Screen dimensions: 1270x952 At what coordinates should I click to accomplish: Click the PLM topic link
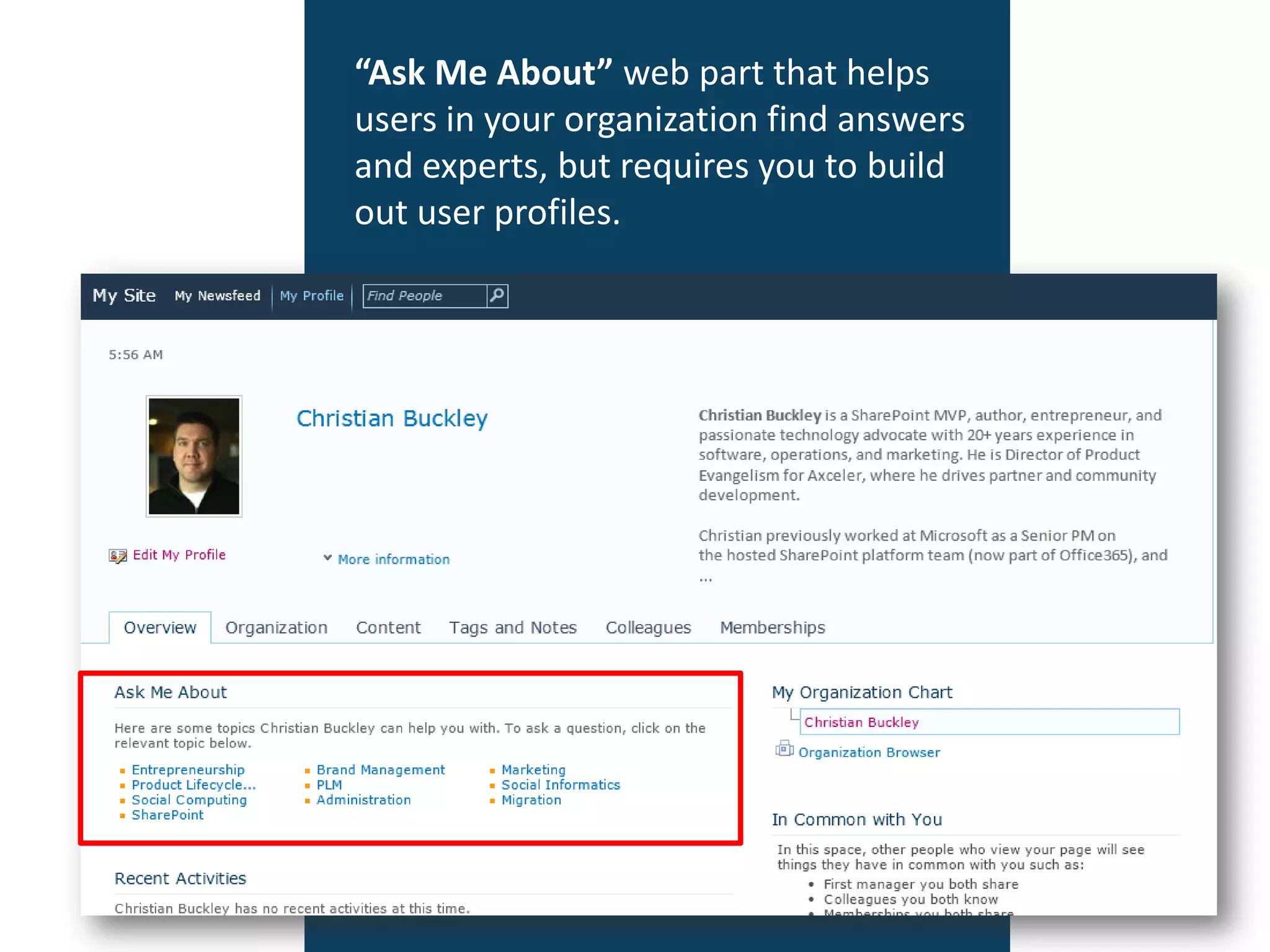coord(329,785)
